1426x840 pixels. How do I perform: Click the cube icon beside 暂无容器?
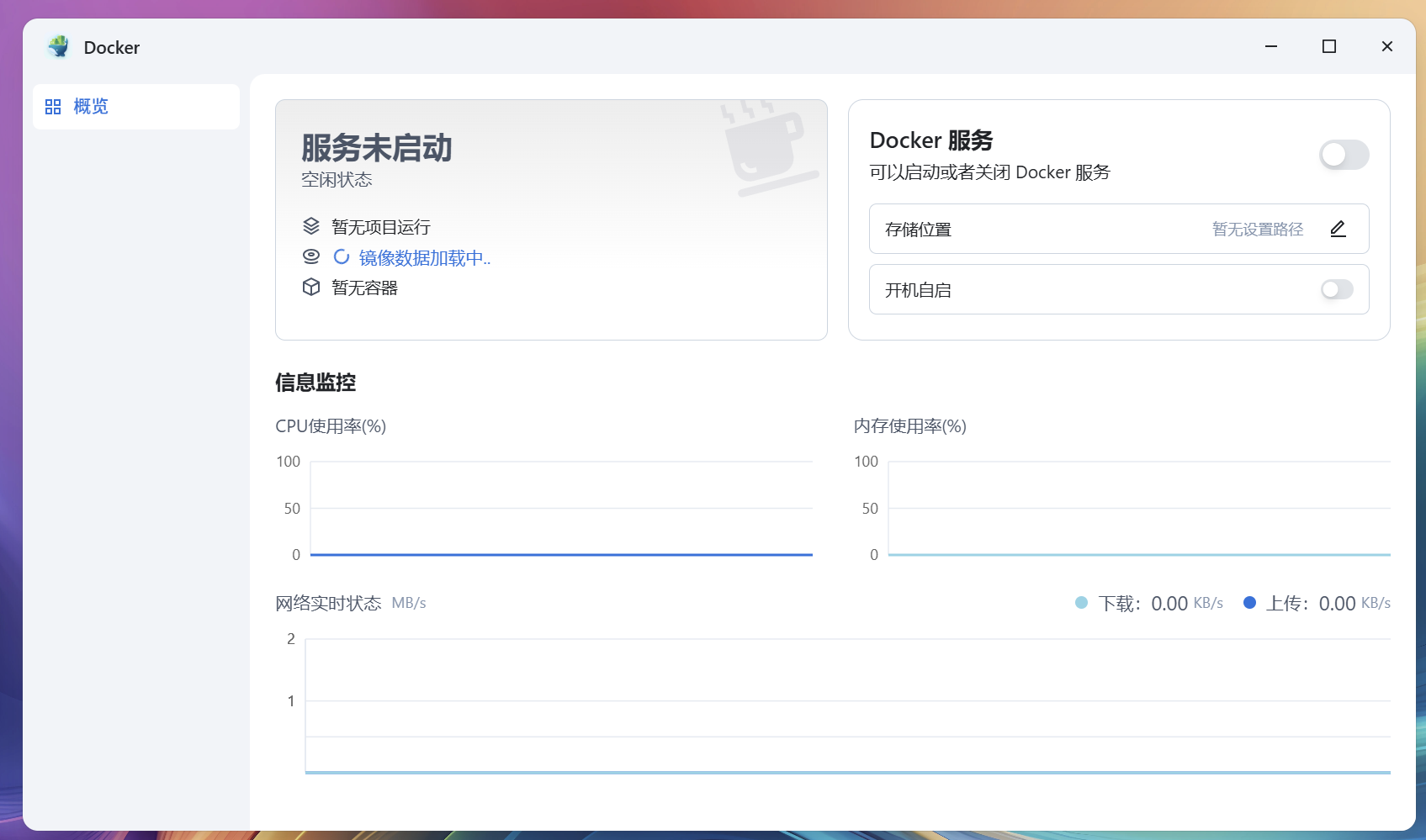[x=311, y=287]
